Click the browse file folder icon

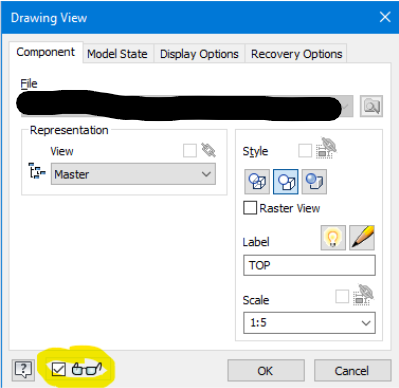click(371, 106)
